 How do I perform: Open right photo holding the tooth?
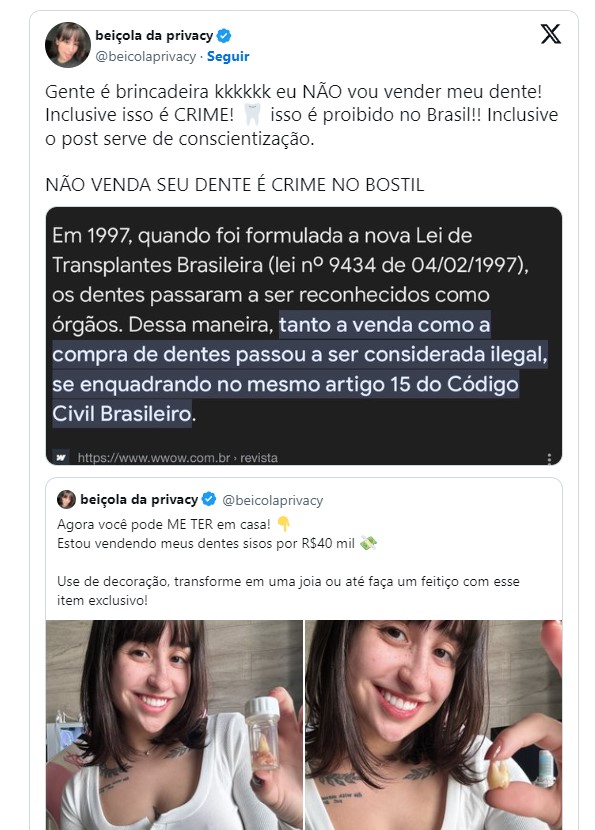[x=434, y=725]
